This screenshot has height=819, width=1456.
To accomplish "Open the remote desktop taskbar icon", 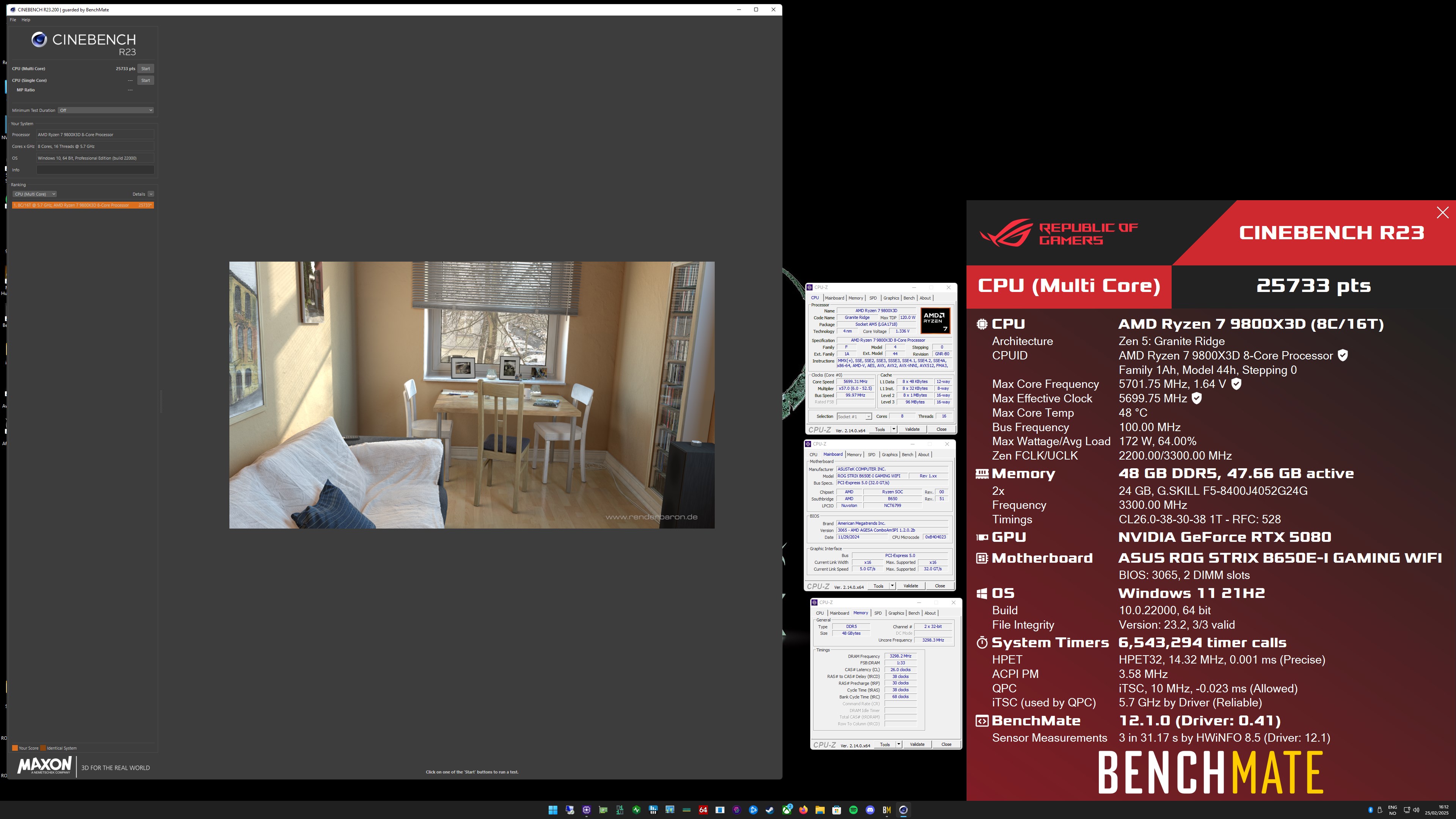I will 570,810.
